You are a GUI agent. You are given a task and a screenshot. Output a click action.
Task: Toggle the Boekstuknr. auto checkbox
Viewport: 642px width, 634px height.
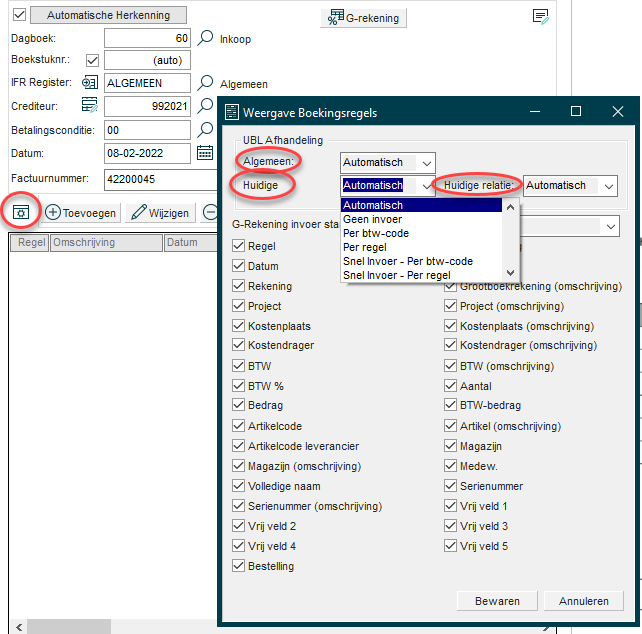tap(93, 61)
